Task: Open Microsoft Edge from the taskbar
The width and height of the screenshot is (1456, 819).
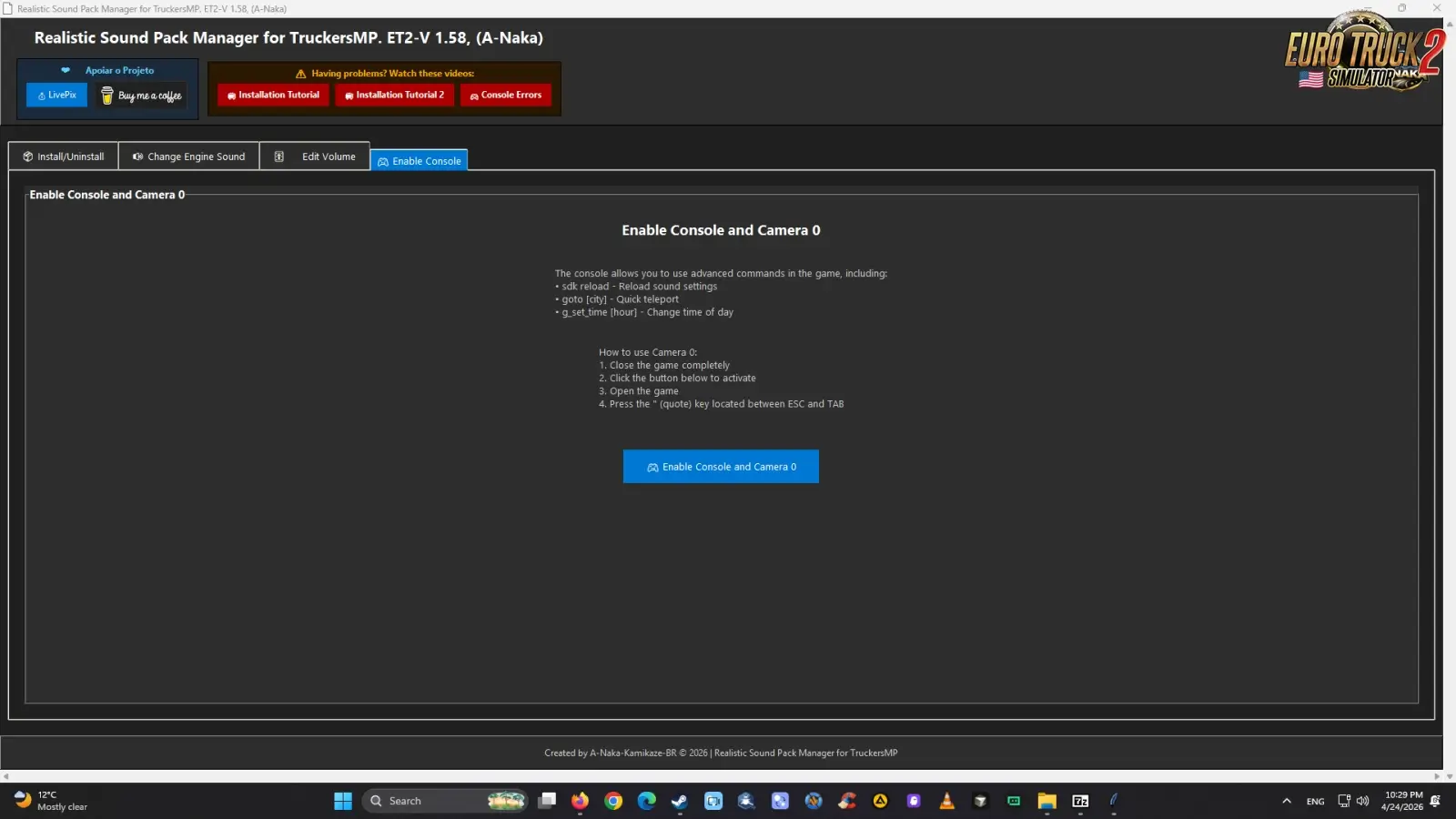Action: coord(647,801)
